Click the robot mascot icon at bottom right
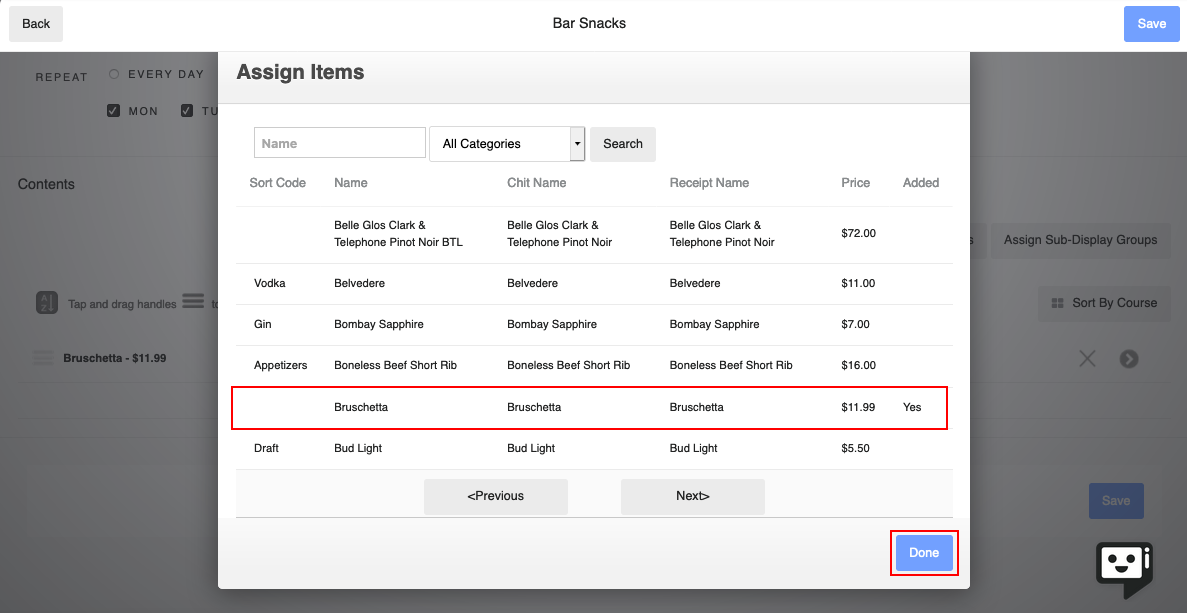The width and height of the screenshot is (1187, 613). [x=1124, y=569]
